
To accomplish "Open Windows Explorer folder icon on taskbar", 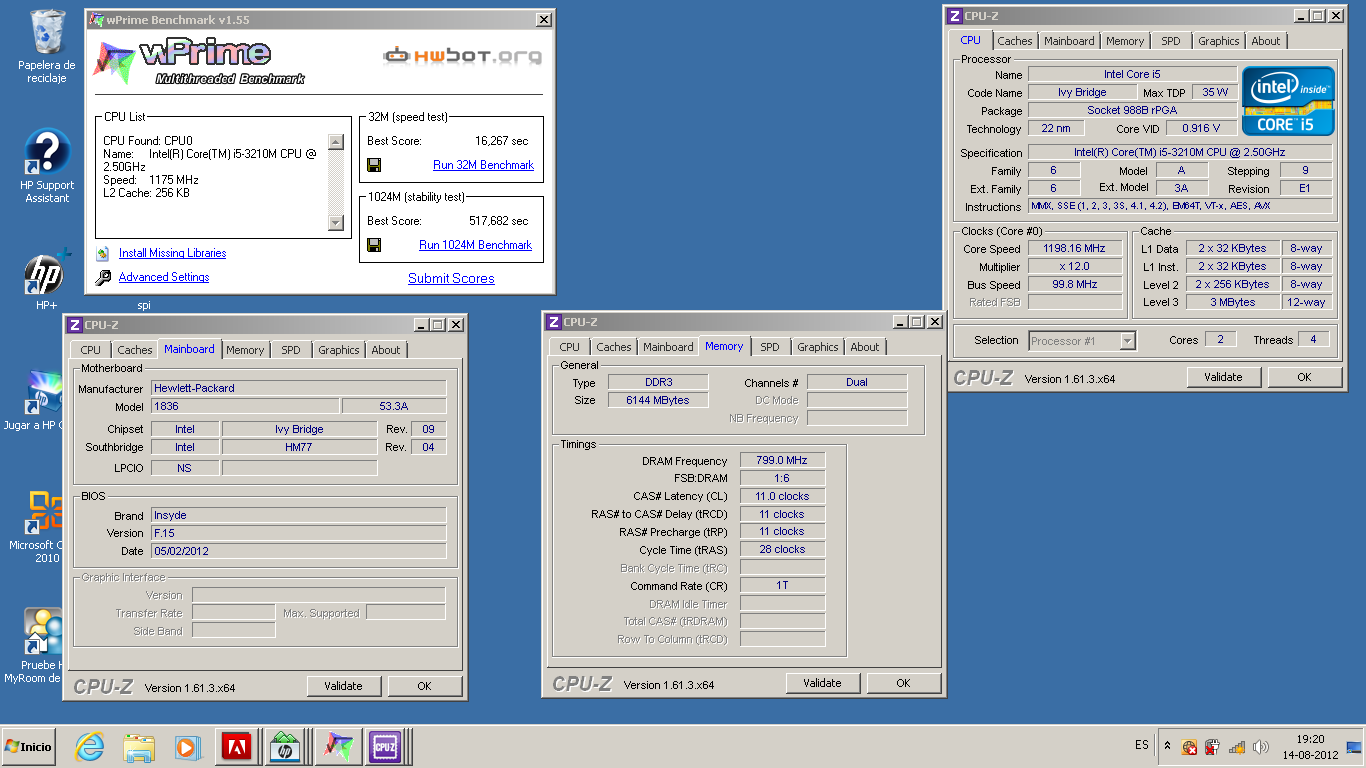I will [x=139, y=747].
